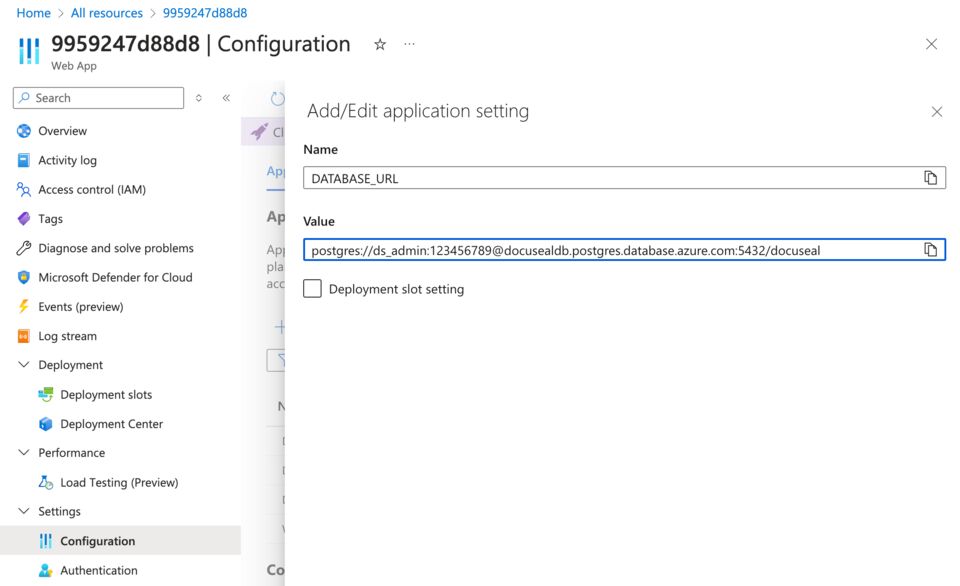Open Log stream

point(67,336)
